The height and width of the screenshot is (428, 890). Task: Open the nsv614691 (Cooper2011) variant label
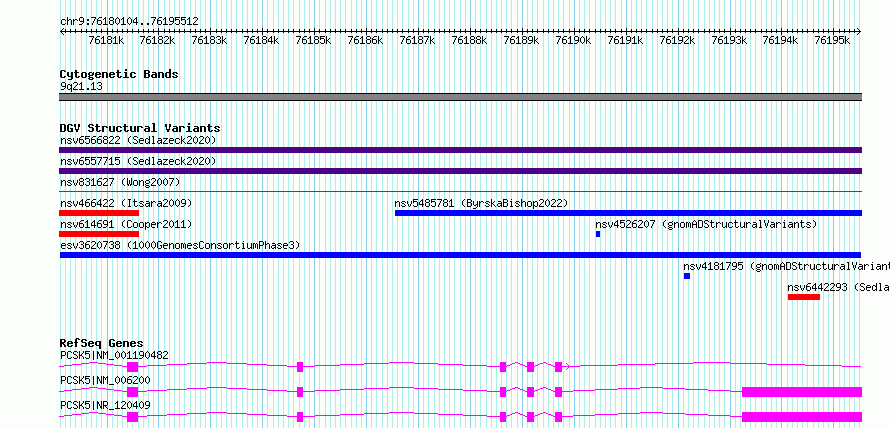[126, 224]
